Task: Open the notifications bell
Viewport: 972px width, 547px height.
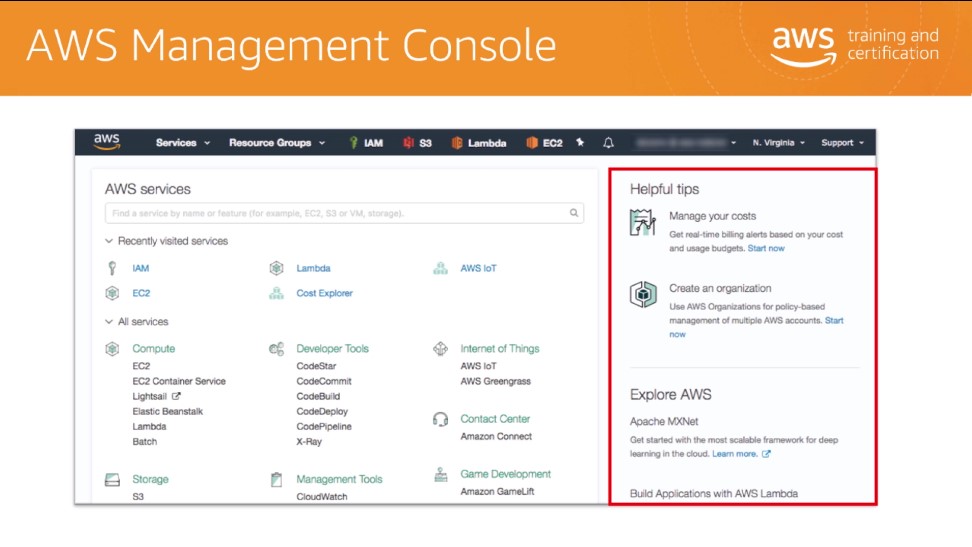Action: coord(609,143)
